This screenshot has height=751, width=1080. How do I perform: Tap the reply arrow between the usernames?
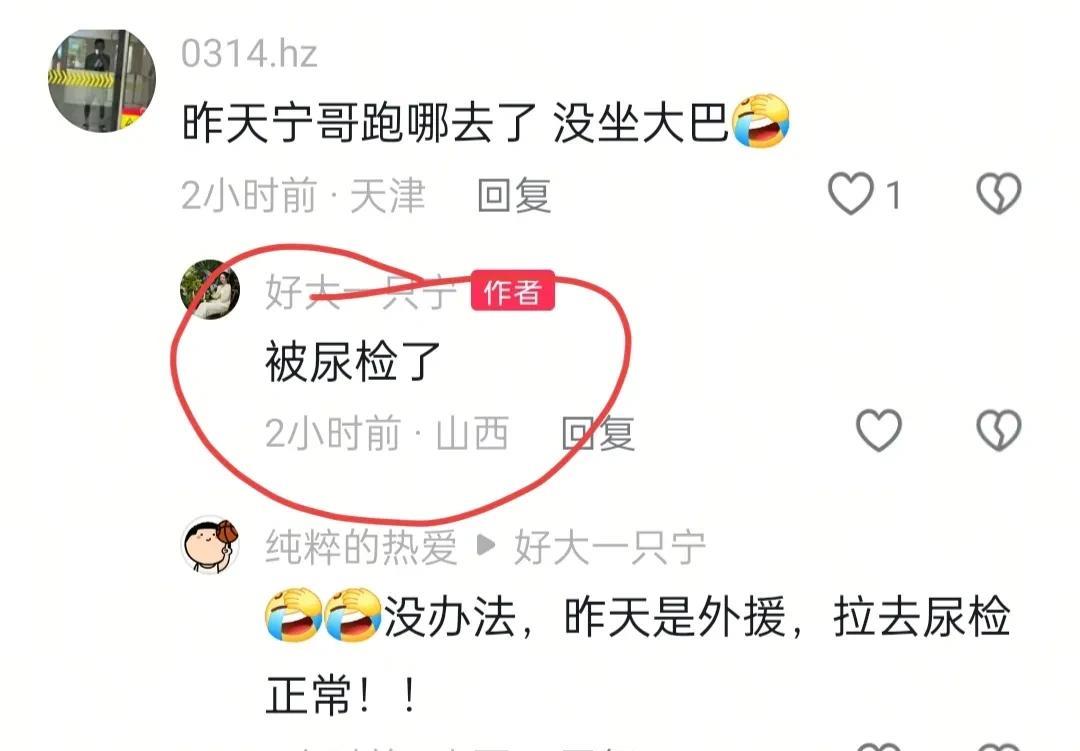[x=486, y=546]
